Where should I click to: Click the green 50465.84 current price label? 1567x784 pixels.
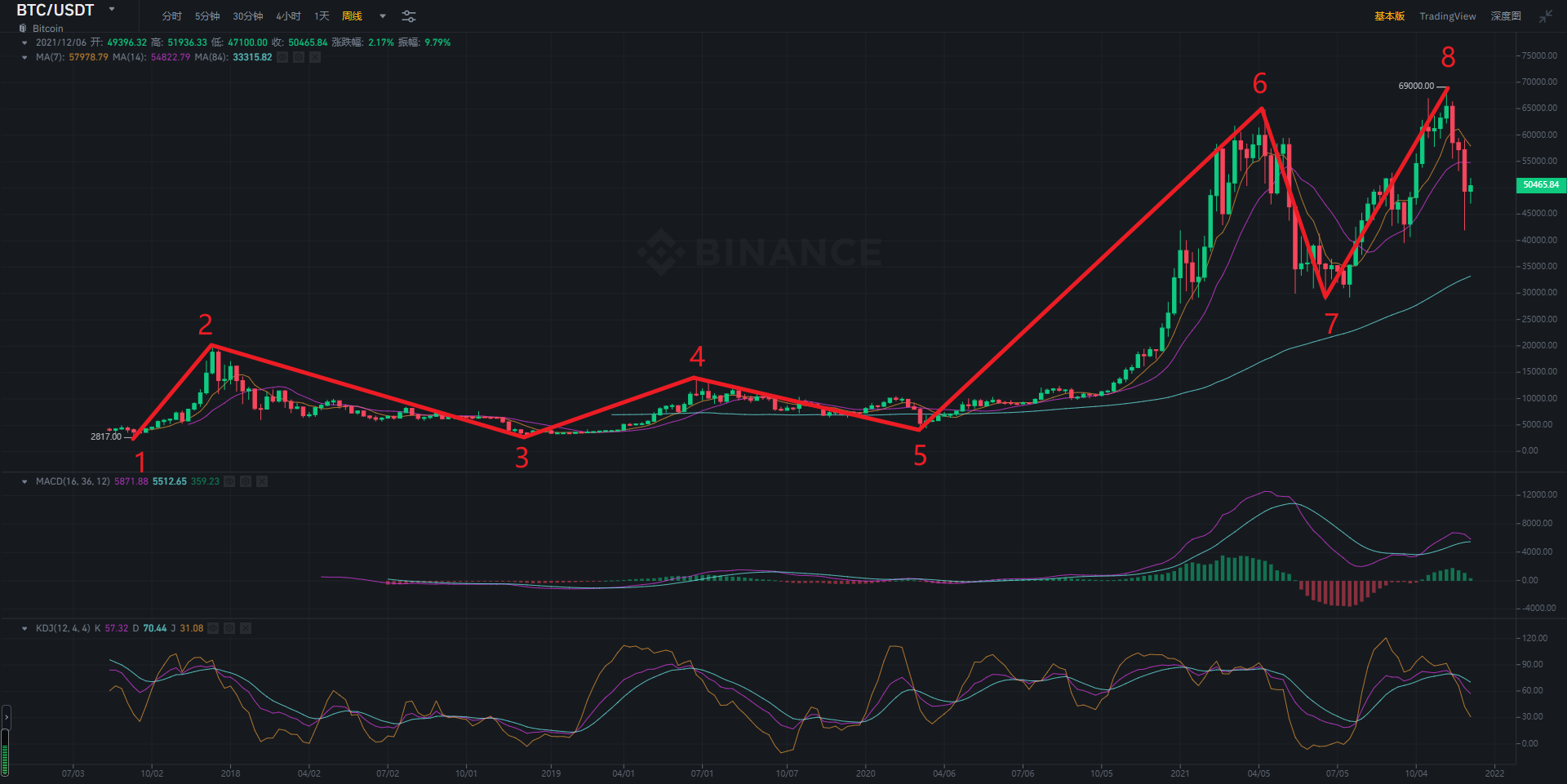(1540, 185)
